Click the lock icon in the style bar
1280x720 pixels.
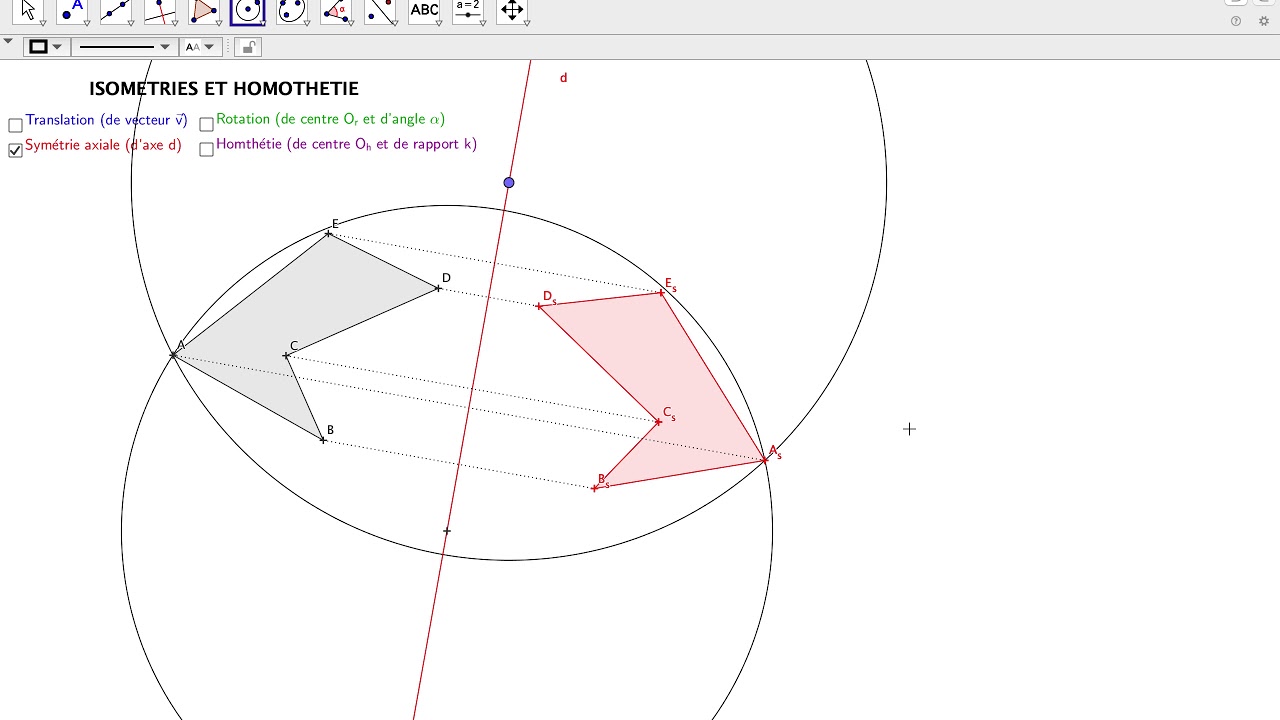coord(247,47)
